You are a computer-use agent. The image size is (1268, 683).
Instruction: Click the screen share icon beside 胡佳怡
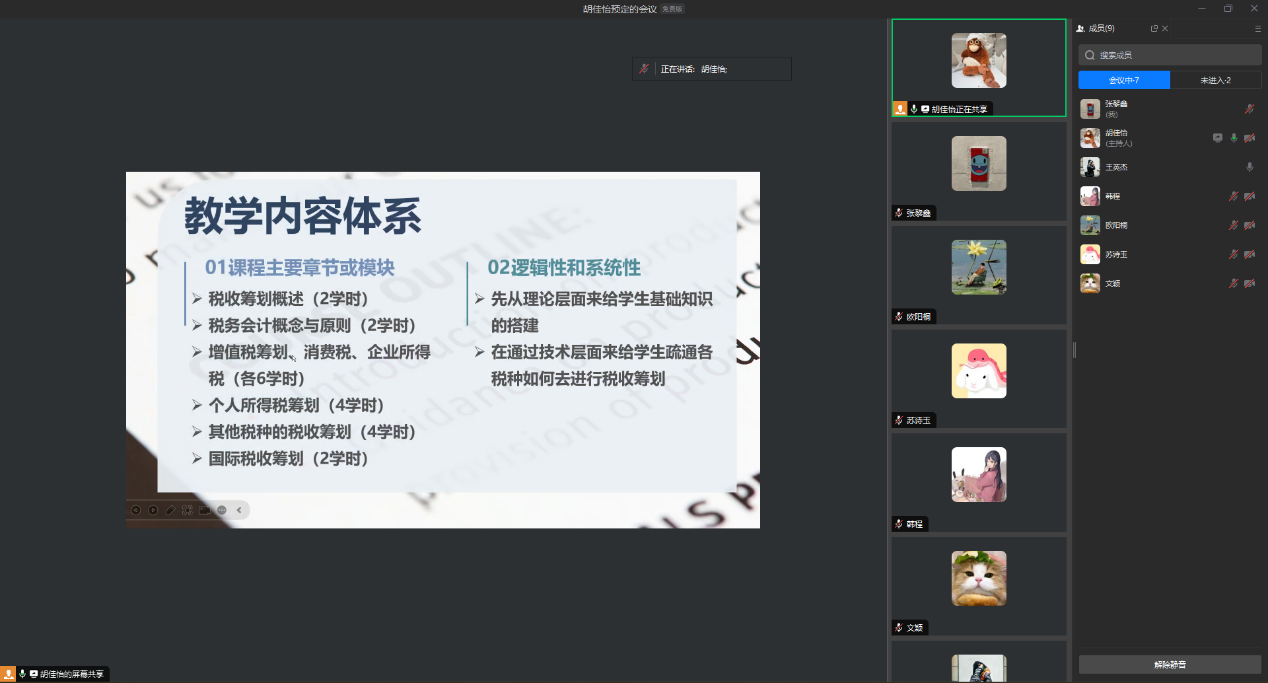click(1217, 138)
